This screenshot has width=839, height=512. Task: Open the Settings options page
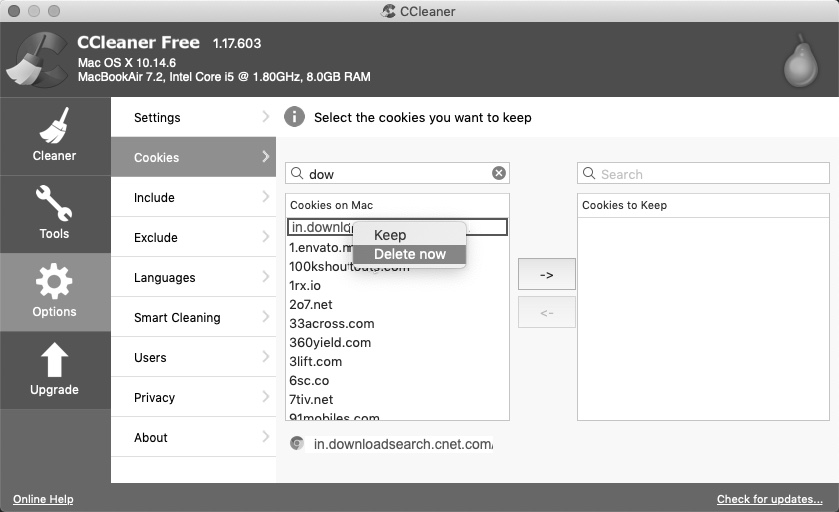click(193, 117)
